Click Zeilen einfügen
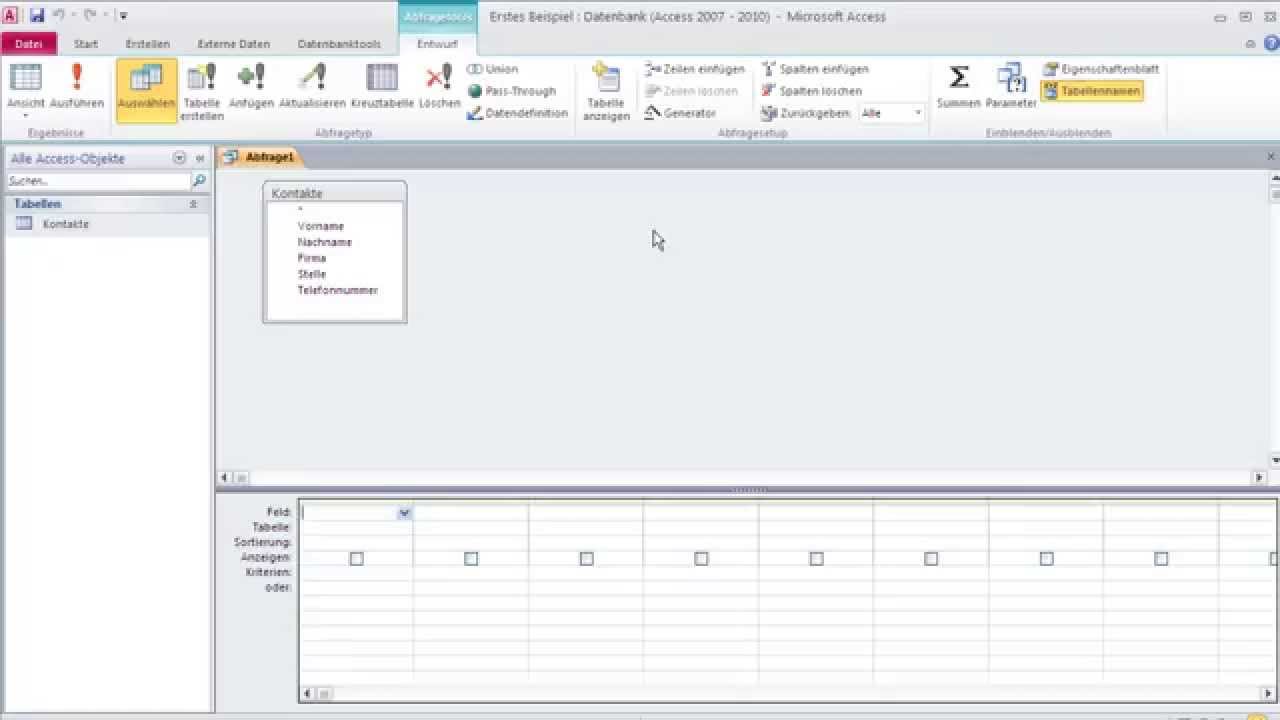Viewport: 1280px width, 720px height. 695,69
